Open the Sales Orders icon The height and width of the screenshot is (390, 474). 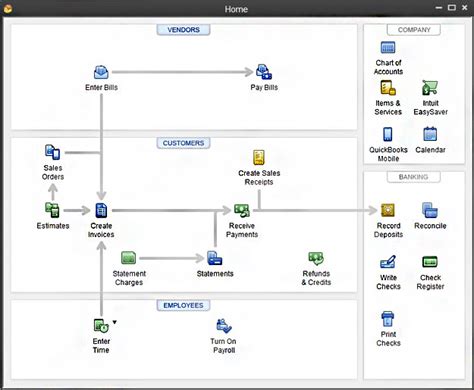pyautogui.click(x=53, y=152)
